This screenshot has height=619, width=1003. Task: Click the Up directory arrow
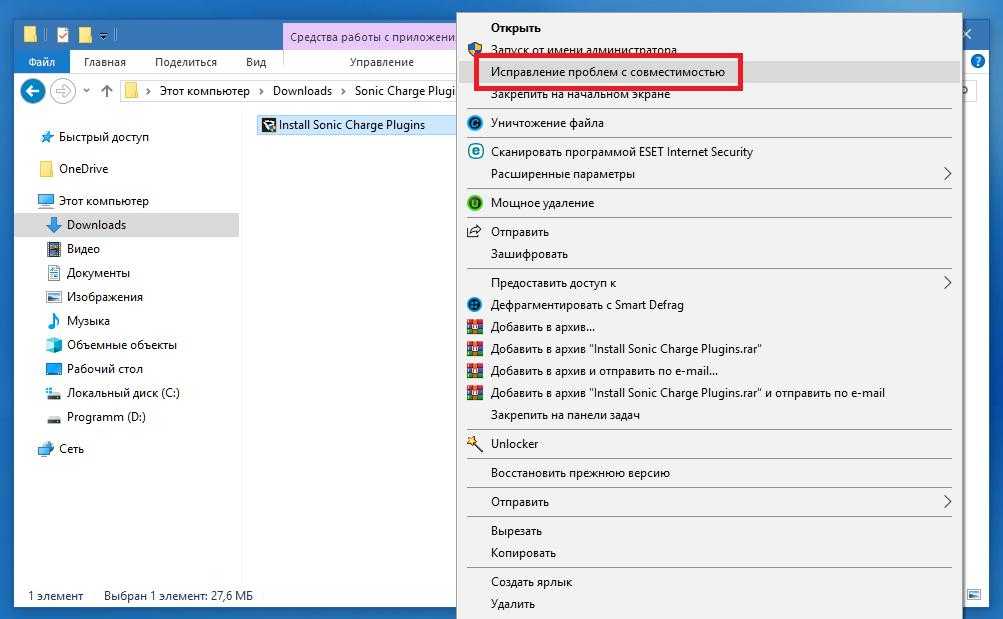[107, 91]
